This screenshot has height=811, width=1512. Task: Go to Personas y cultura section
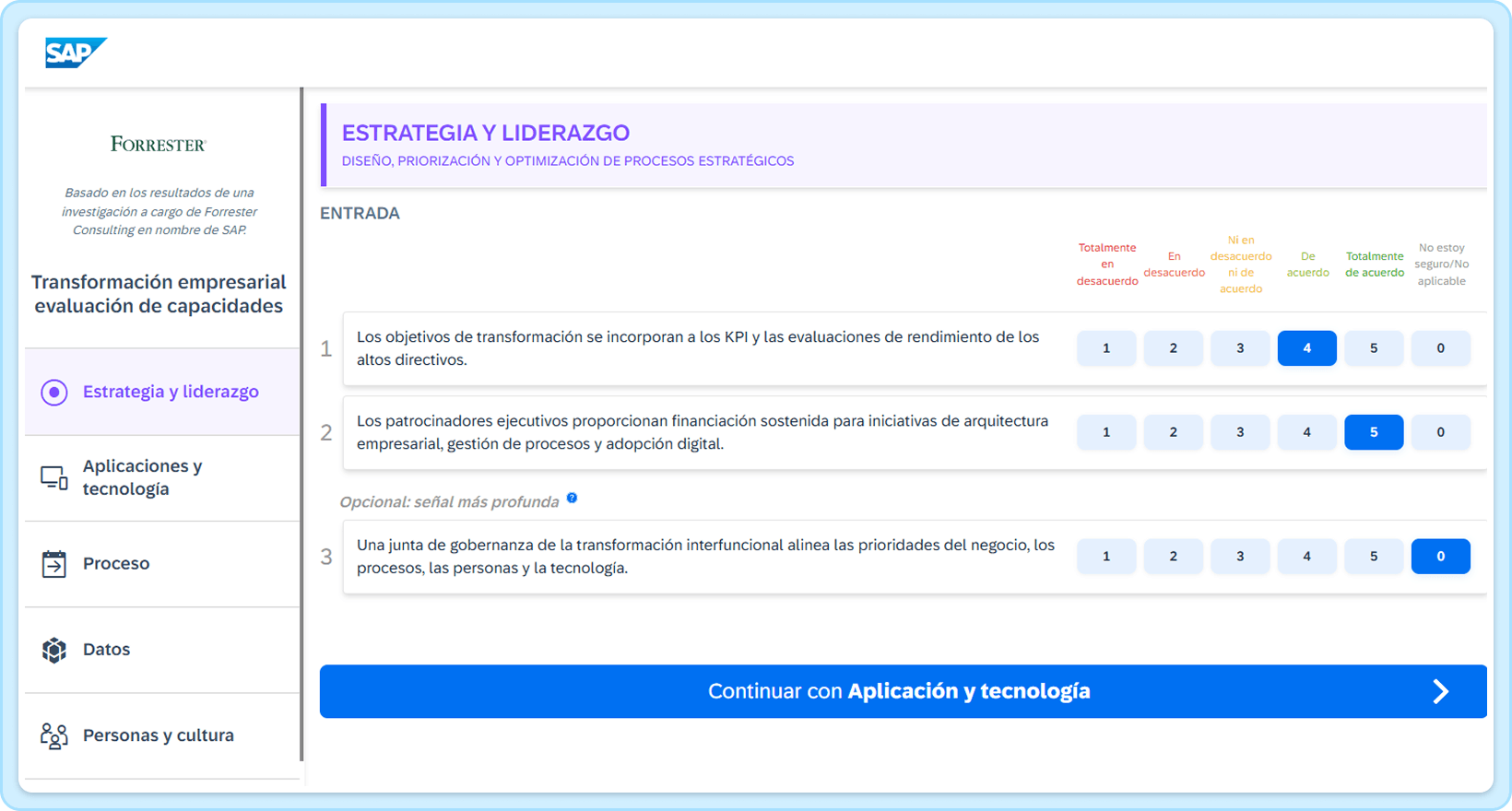pyautogui.click(x=158, y=735)
